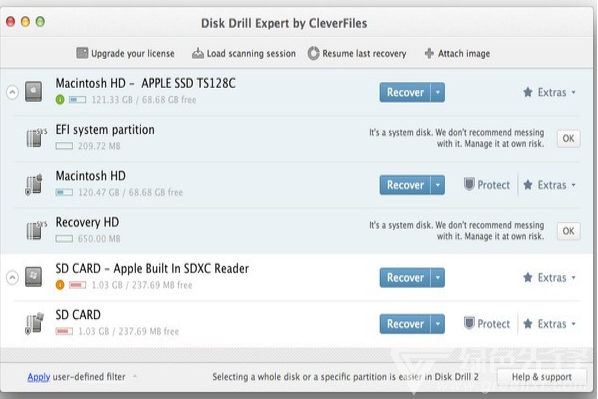Screen dimensions: 598x399
Task: Dismiss EFI system partition warning with OK
Action: (x=568, y=138)
